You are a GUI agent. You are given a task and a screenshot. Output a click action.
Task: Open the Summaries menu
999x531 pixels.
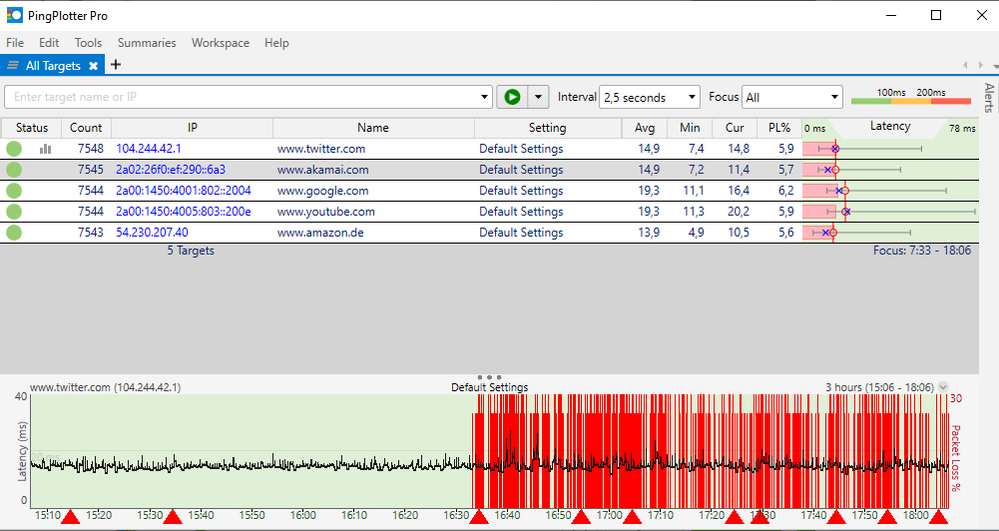(x=147, y=43)
